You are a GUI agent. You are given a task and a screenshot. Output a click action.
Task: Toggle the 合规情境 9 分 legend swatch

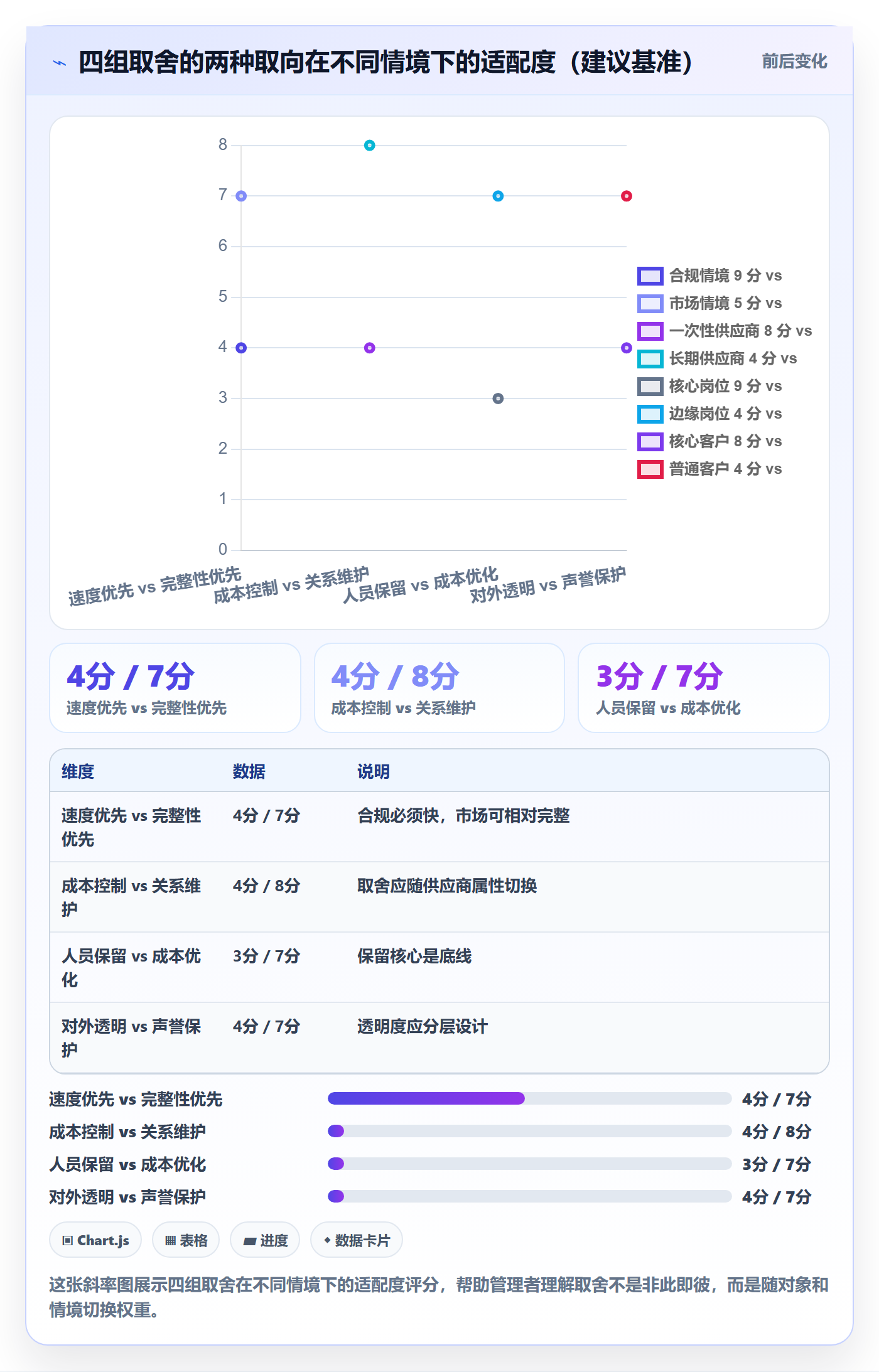650,276
